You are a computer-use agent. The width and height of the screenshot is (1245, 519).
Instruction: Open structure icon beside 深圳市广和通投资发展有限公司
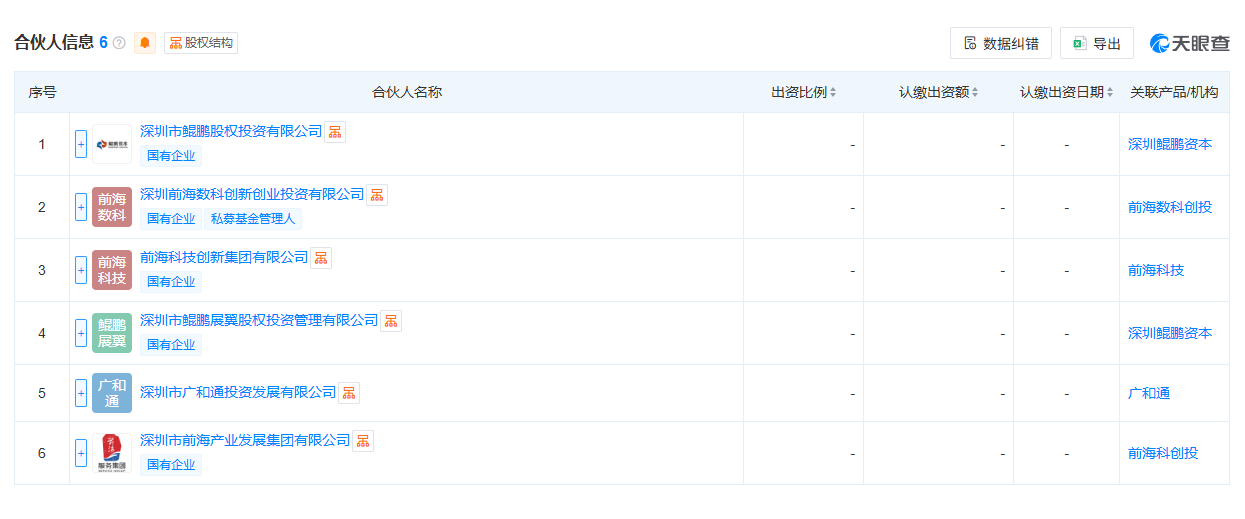pos(349,393)
